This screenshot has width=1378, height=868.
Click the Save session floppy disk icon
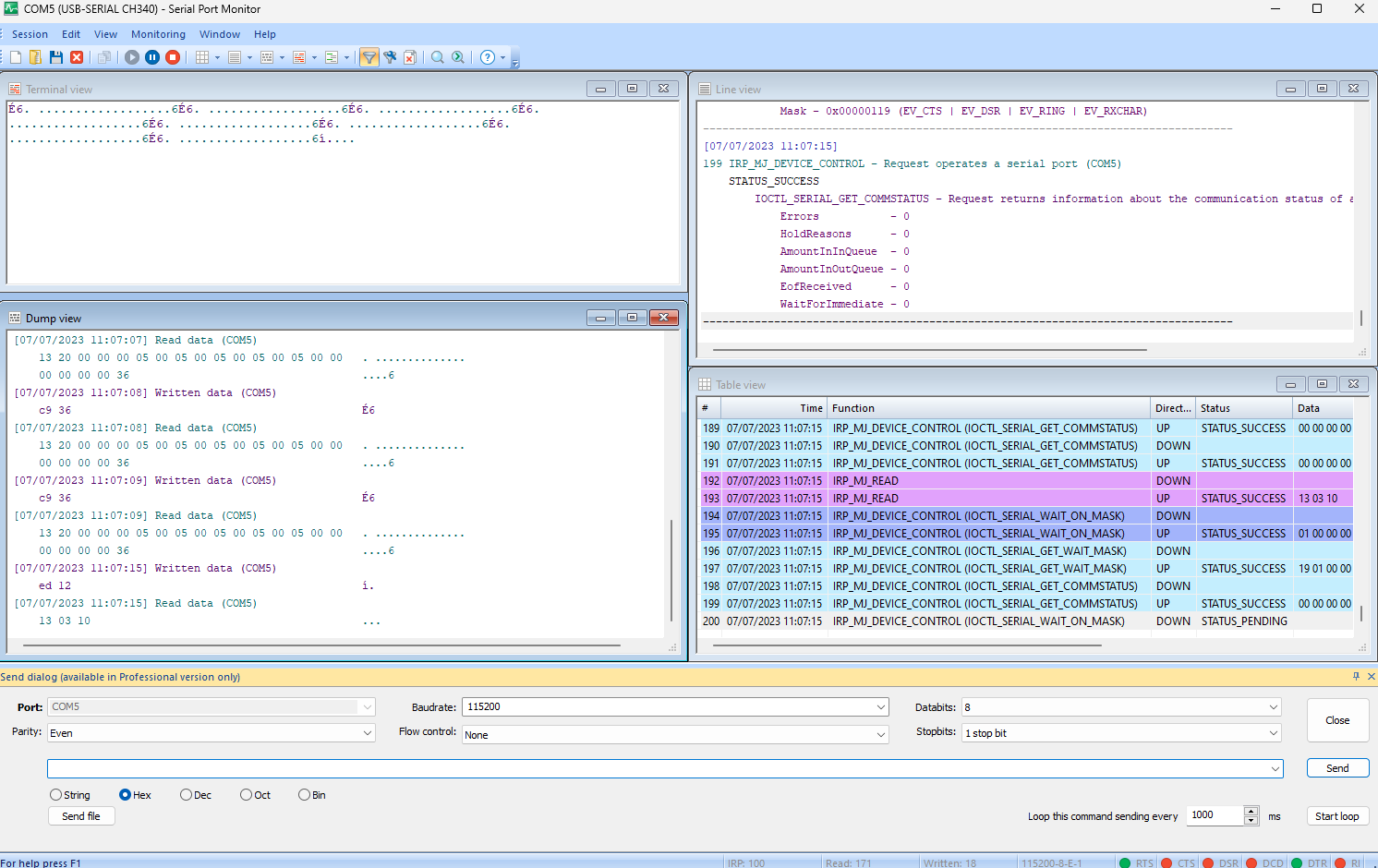(56, 57)
